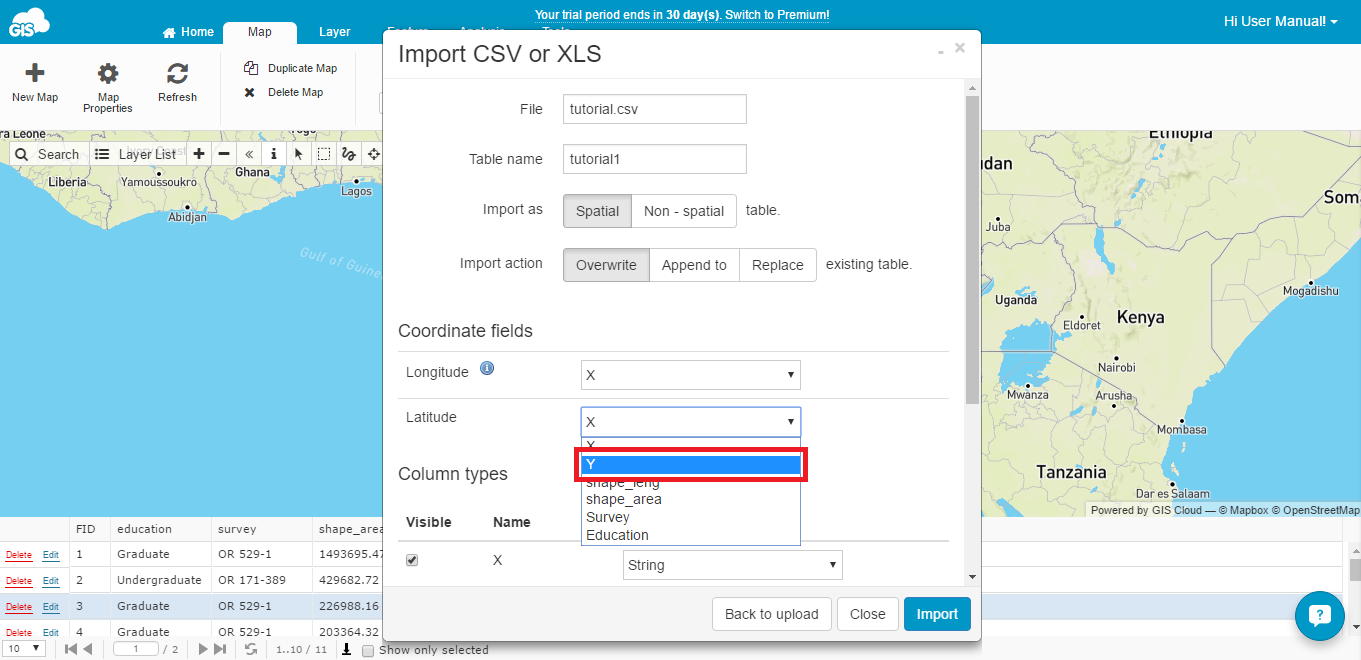Click the Import button
The image size is (1361, 660).
pos(936,614)
